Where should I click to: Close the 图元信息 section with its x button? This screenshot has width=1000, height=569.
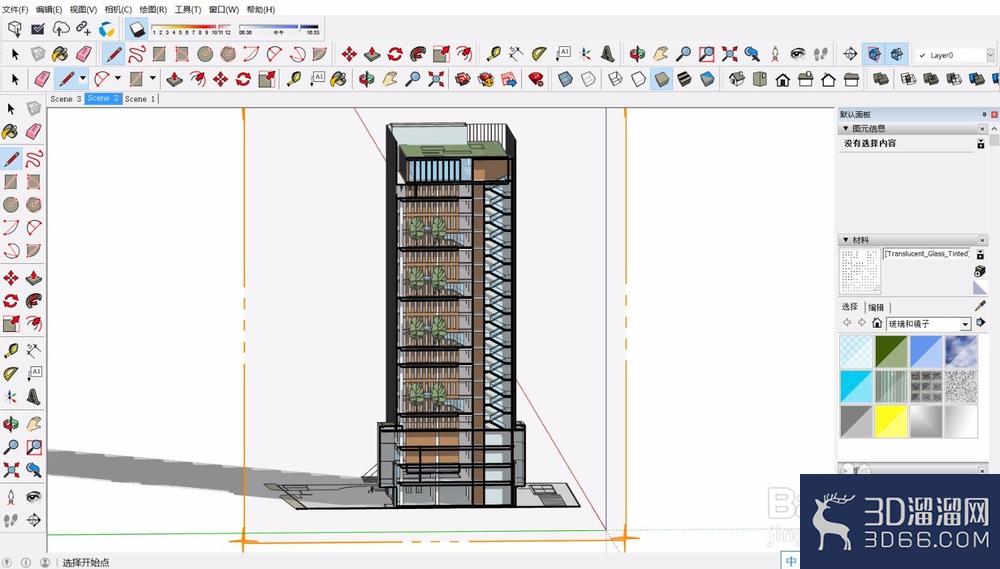[982, 129]
